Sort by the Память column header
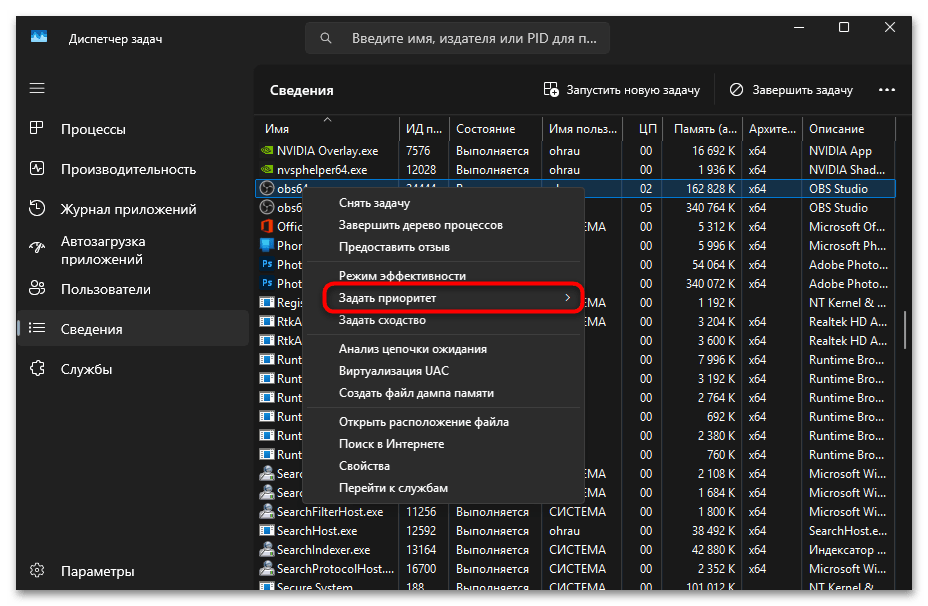This screenshot has width=928, height=606. click(702, 128)
